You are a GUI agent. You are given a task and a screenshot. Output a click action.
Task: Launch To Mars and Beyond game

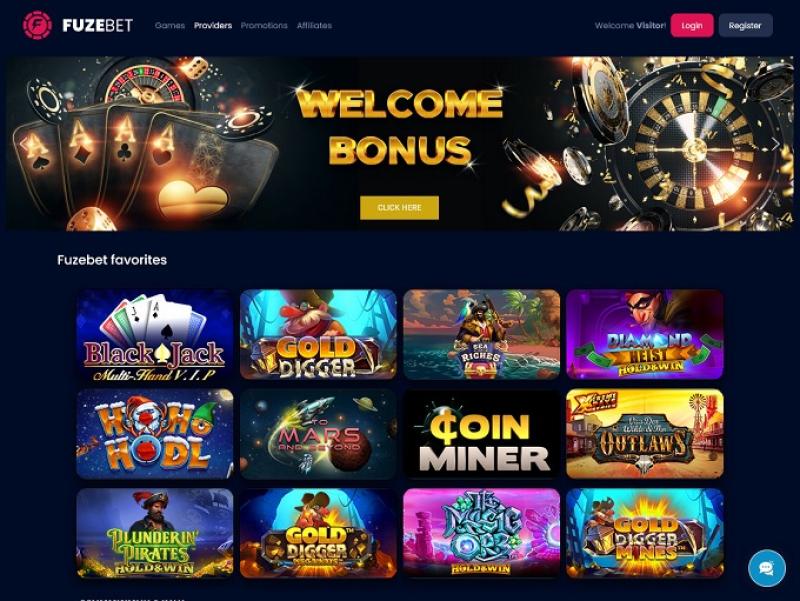click(x=318, y=434)
